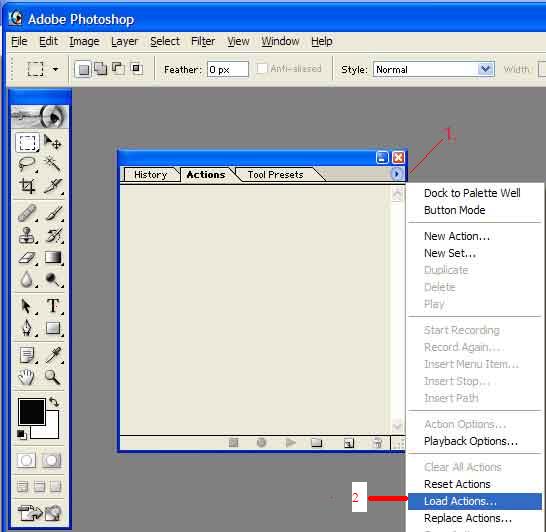Select the Slice tool

(53, 186)
